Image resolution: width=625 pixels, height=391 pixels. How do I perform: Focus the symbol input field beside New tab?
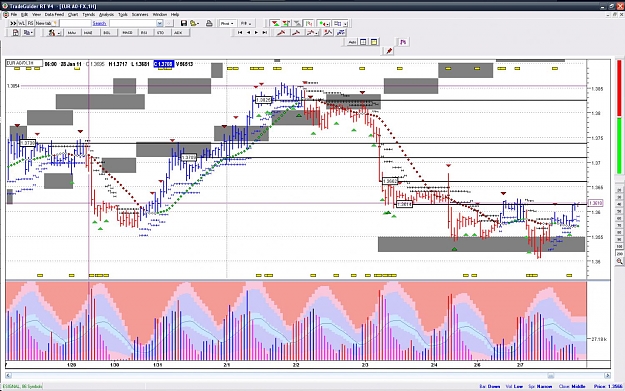pyautogui.click(x=75, y=23)
